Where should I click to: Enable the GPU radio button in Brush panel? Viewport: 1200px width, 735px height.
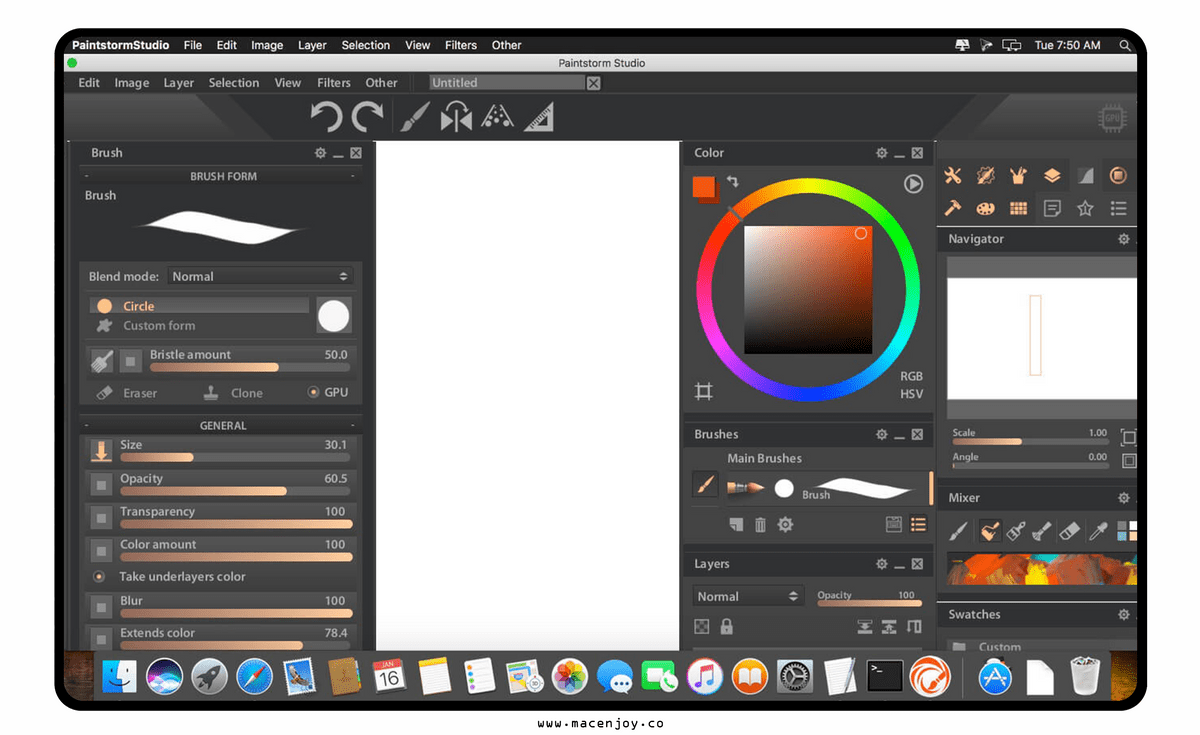tap(314, 393)
